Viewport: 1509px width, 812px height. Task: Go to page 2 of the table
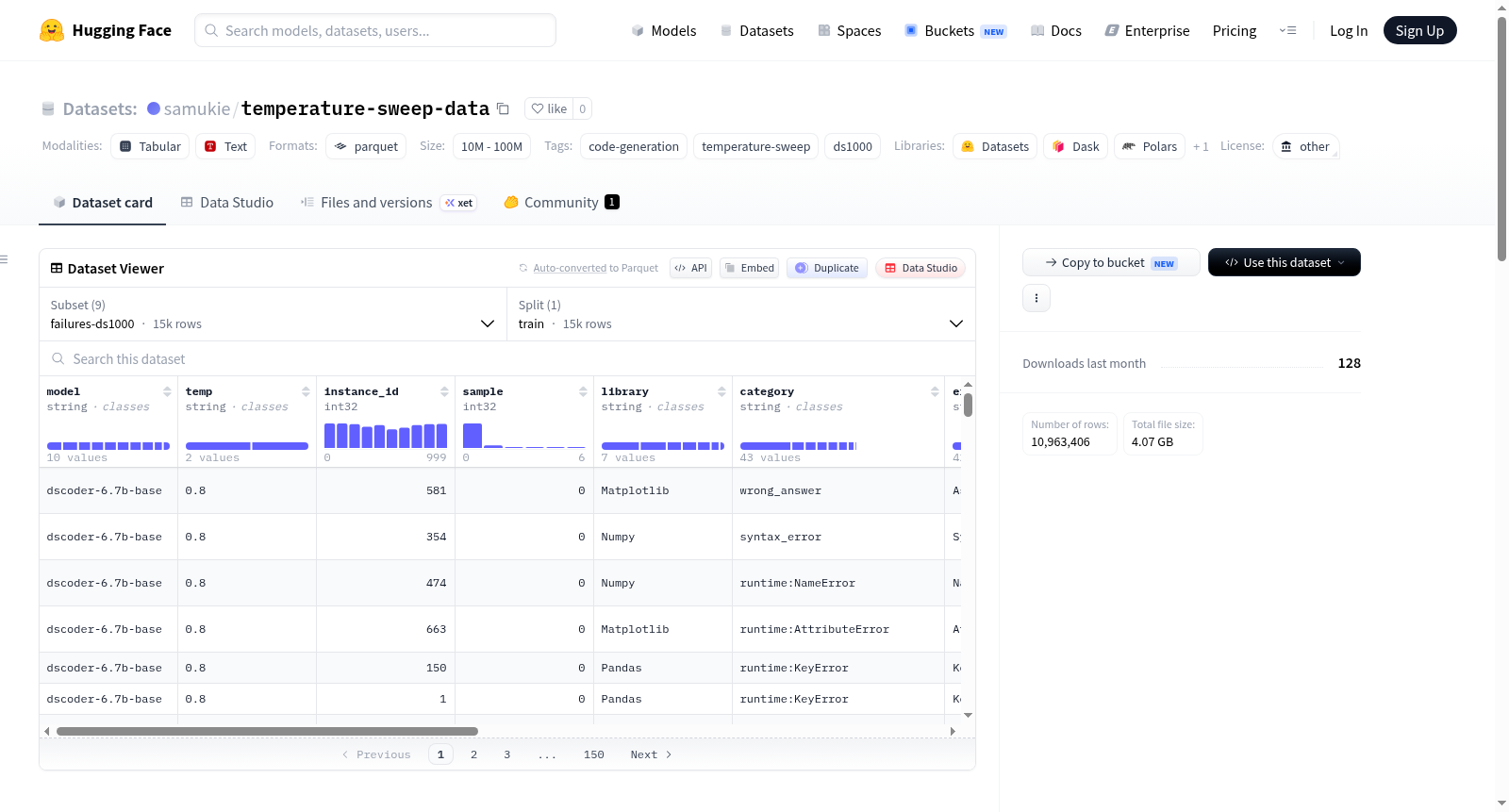(473, 754)
